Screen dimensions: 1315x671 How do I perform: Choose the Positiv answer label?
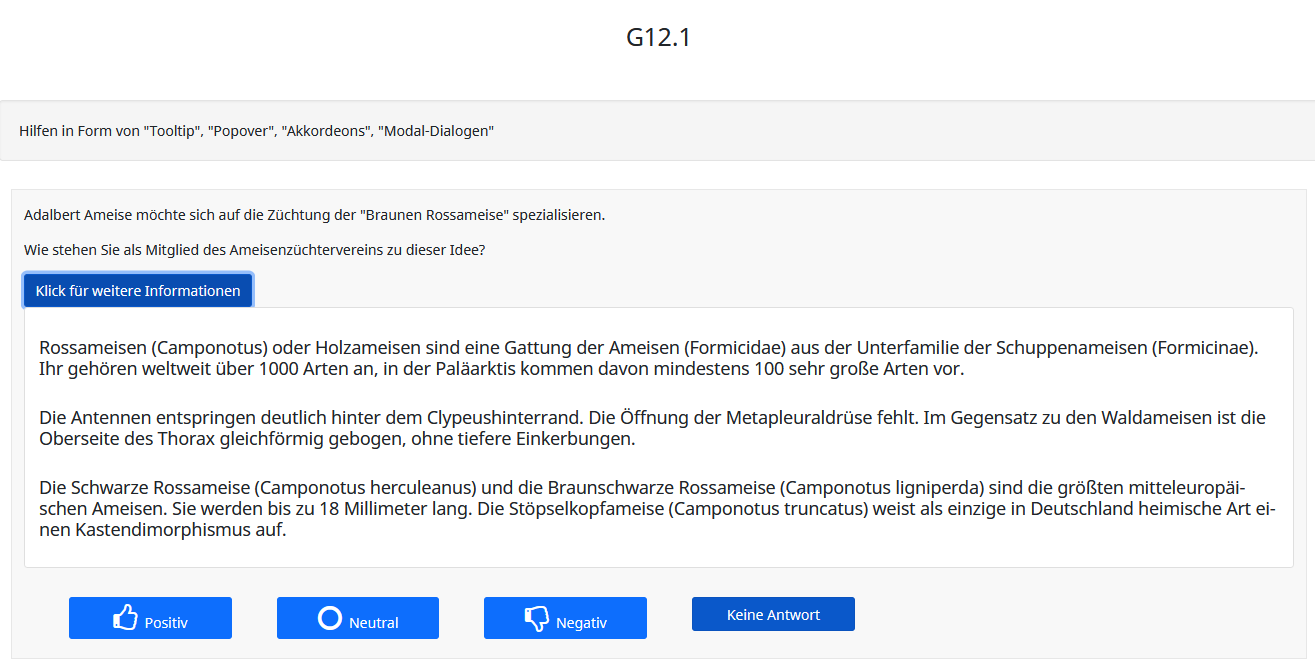point(166,623)
